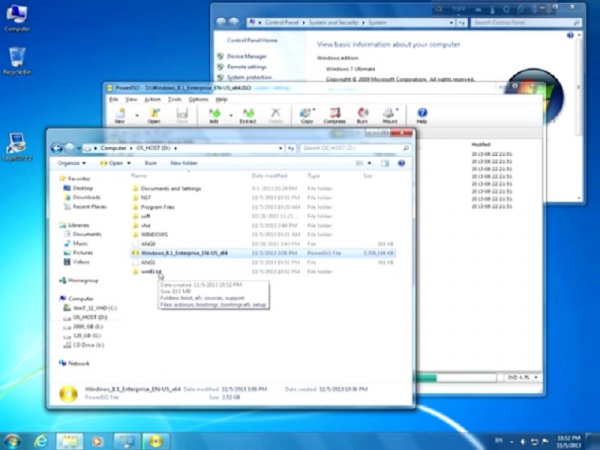The width and height of the screenshot is (600, 450).
Task: Click the PowerISO taskbar button
Action: tap(155, 441)
